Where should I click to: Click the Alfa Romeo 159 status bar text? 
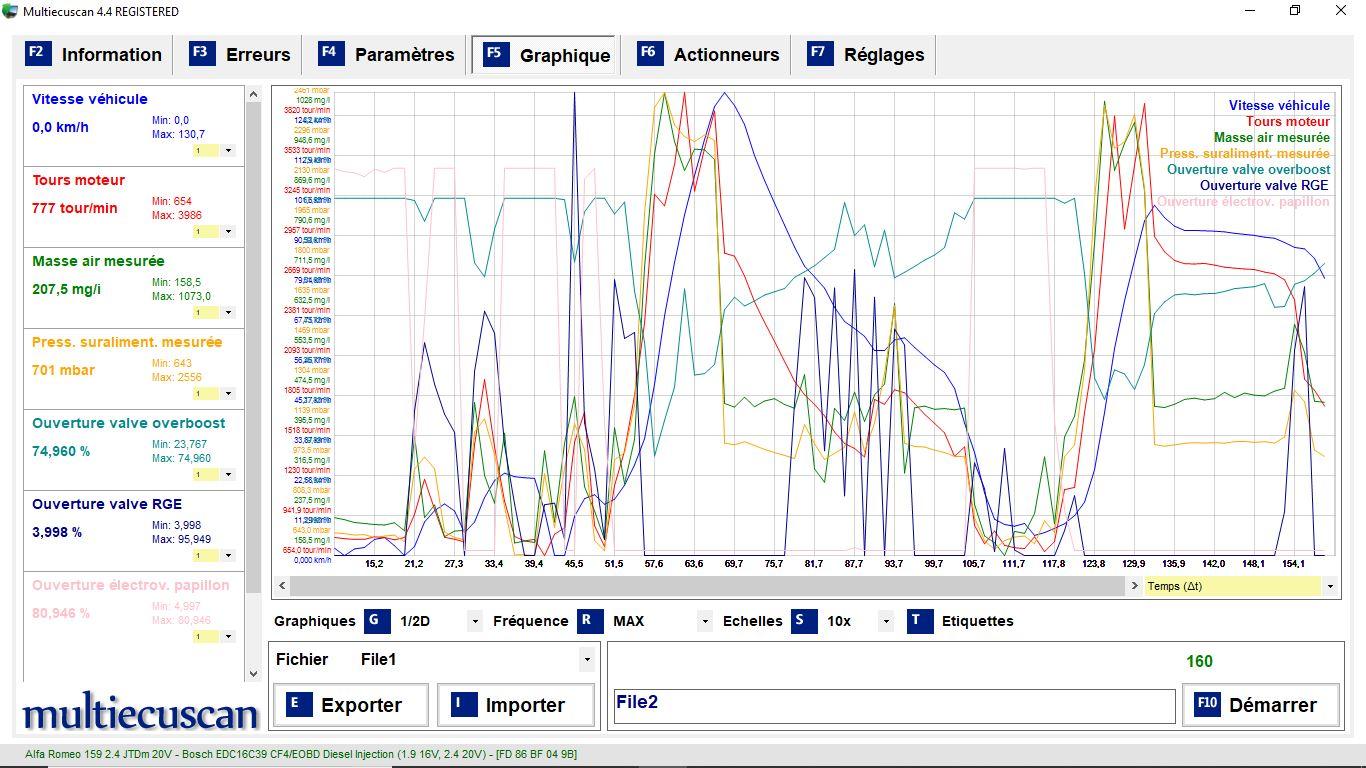[x=301, y=754]
